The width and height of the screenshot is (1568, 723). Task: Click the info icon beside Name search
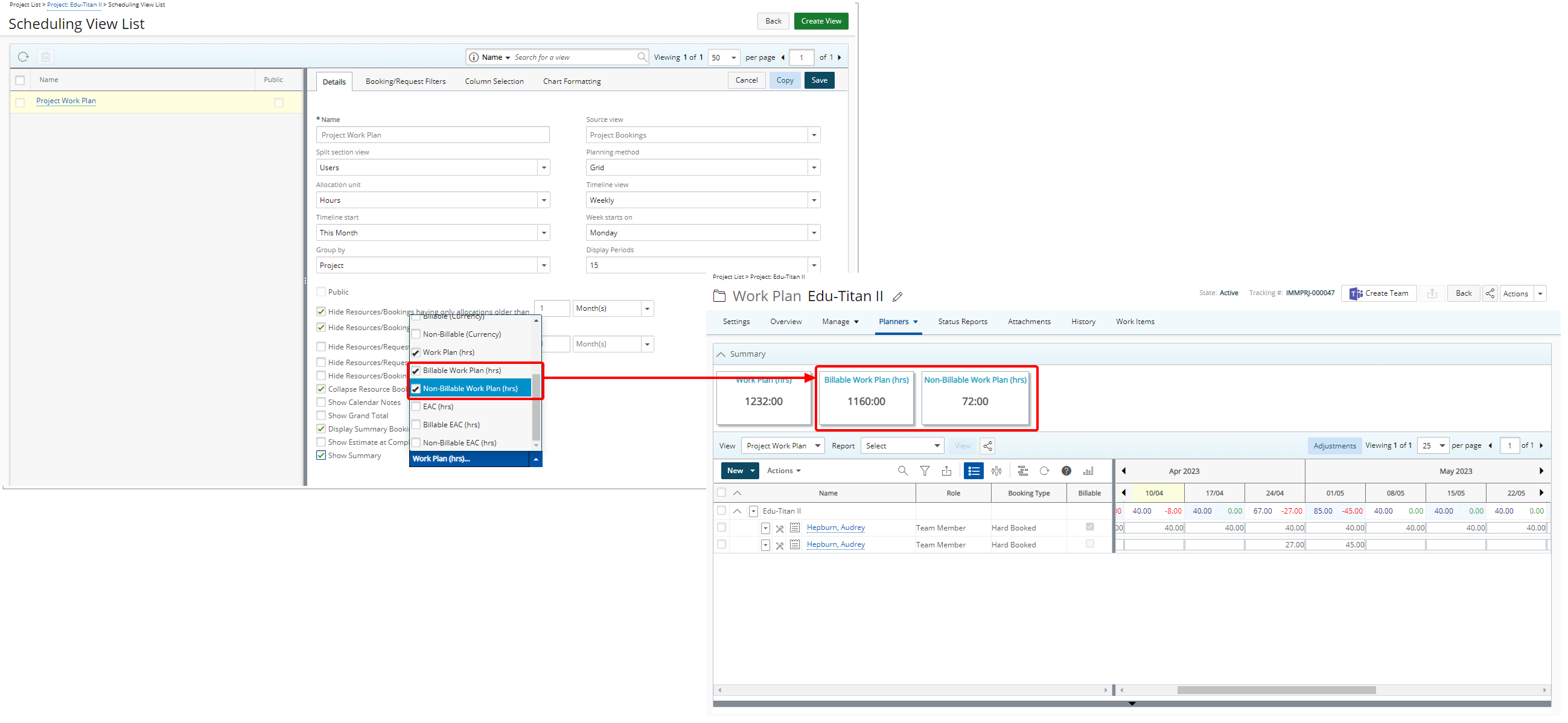click(x=474, y=57)
